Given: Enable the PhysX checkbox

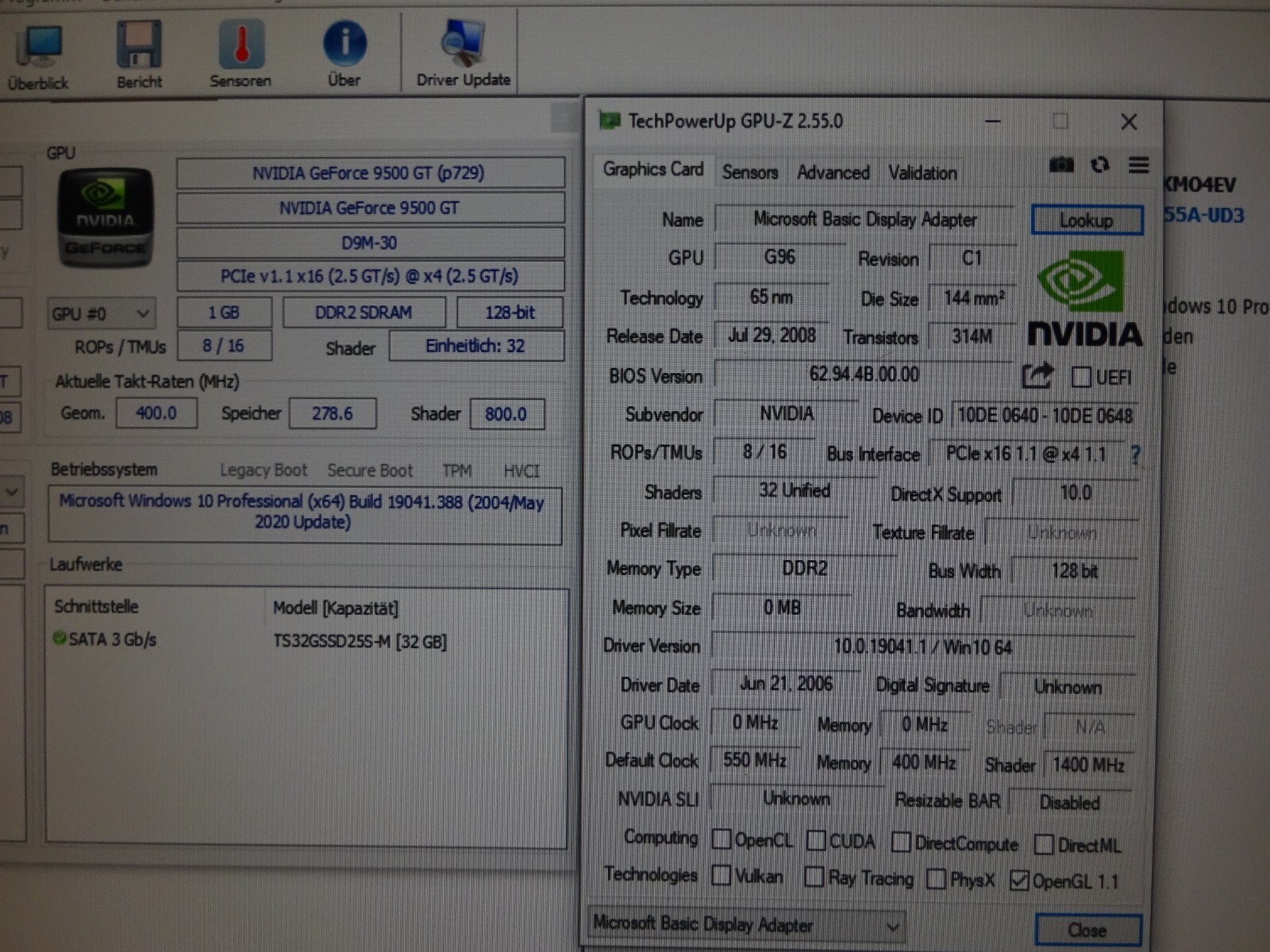Looking at the screenshot, I should tap(937, 879).
